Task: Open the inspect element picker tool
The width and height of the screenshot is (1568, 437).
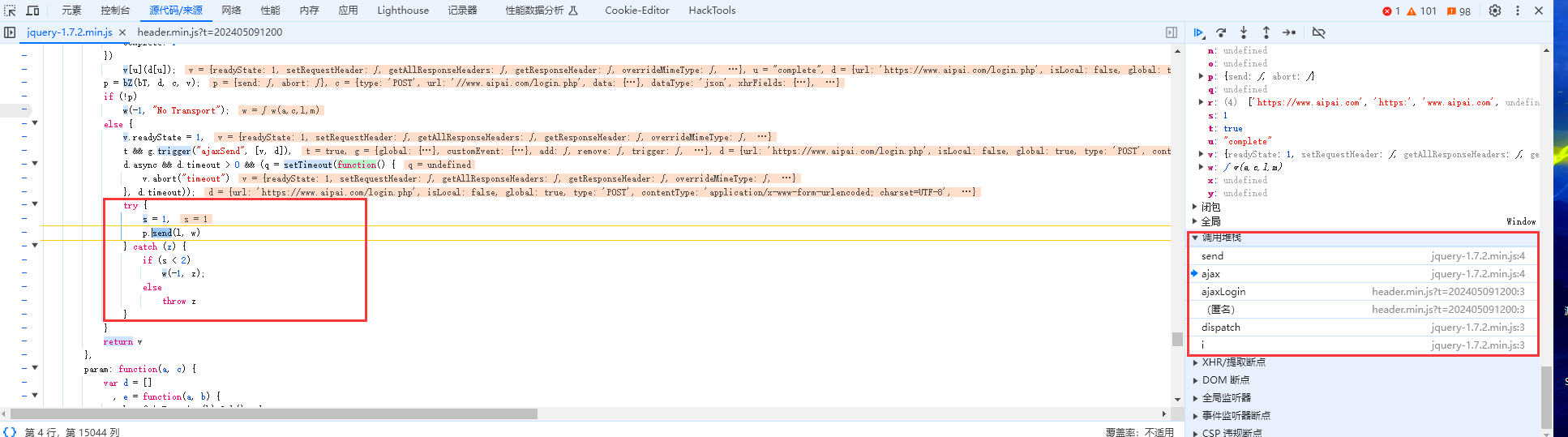Action: 11,11
